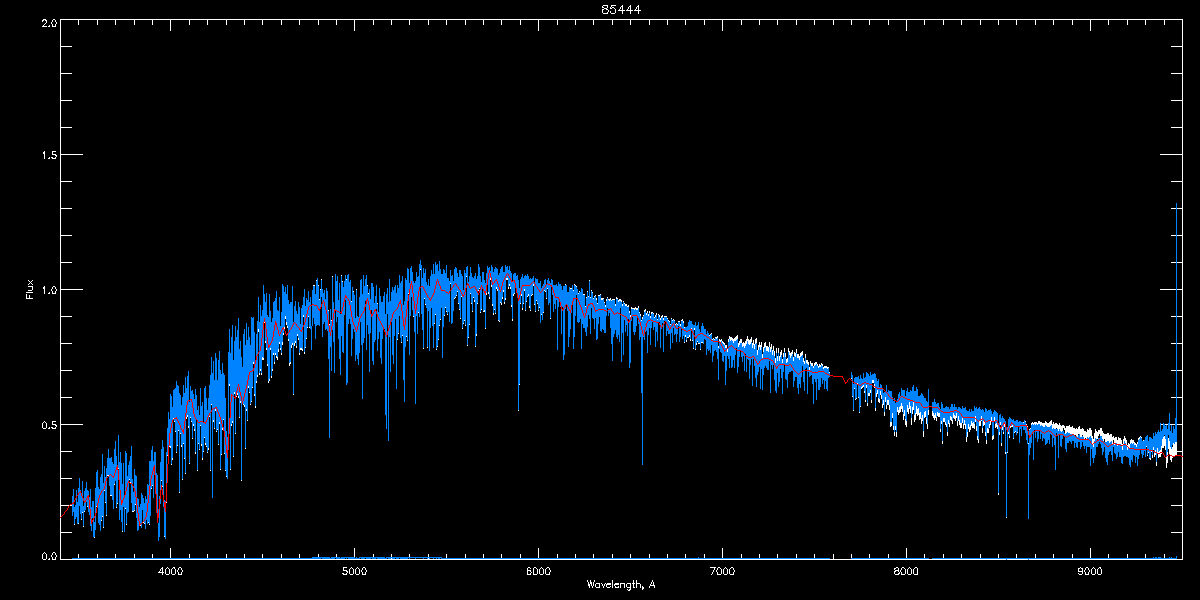1200x600 pixels.
Task: Click the 4000 wavelength tick label
Action: [x=170, y=572]
